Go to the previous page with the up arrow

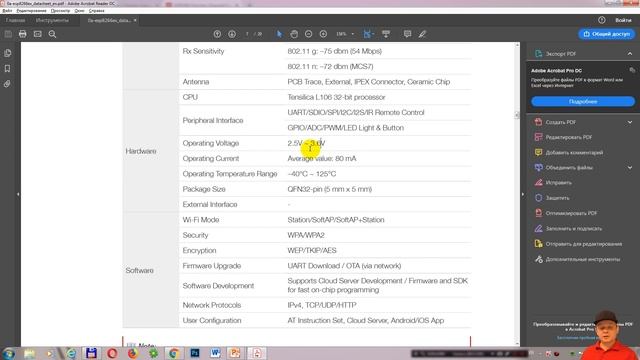coord(217,34)
